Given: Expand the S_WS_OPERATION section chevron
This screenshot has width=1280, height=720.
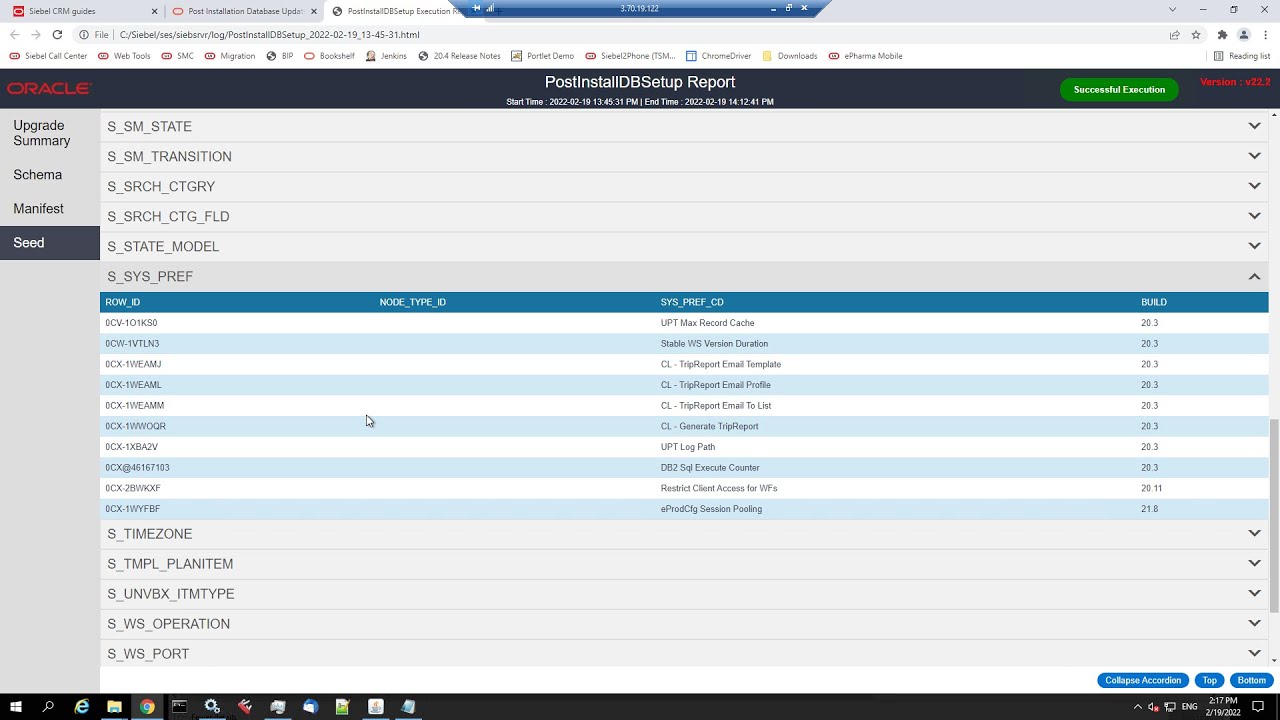Looking at the screenshot, I should pyautogui.click(x=1254, y=623).
